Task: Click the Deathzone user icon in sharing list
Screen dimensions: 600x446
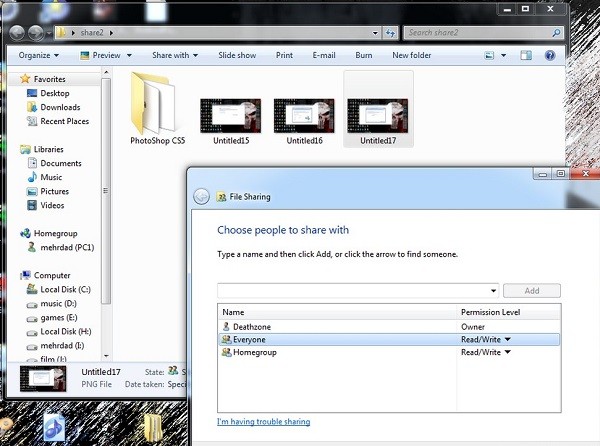Action: click(226, 326)
